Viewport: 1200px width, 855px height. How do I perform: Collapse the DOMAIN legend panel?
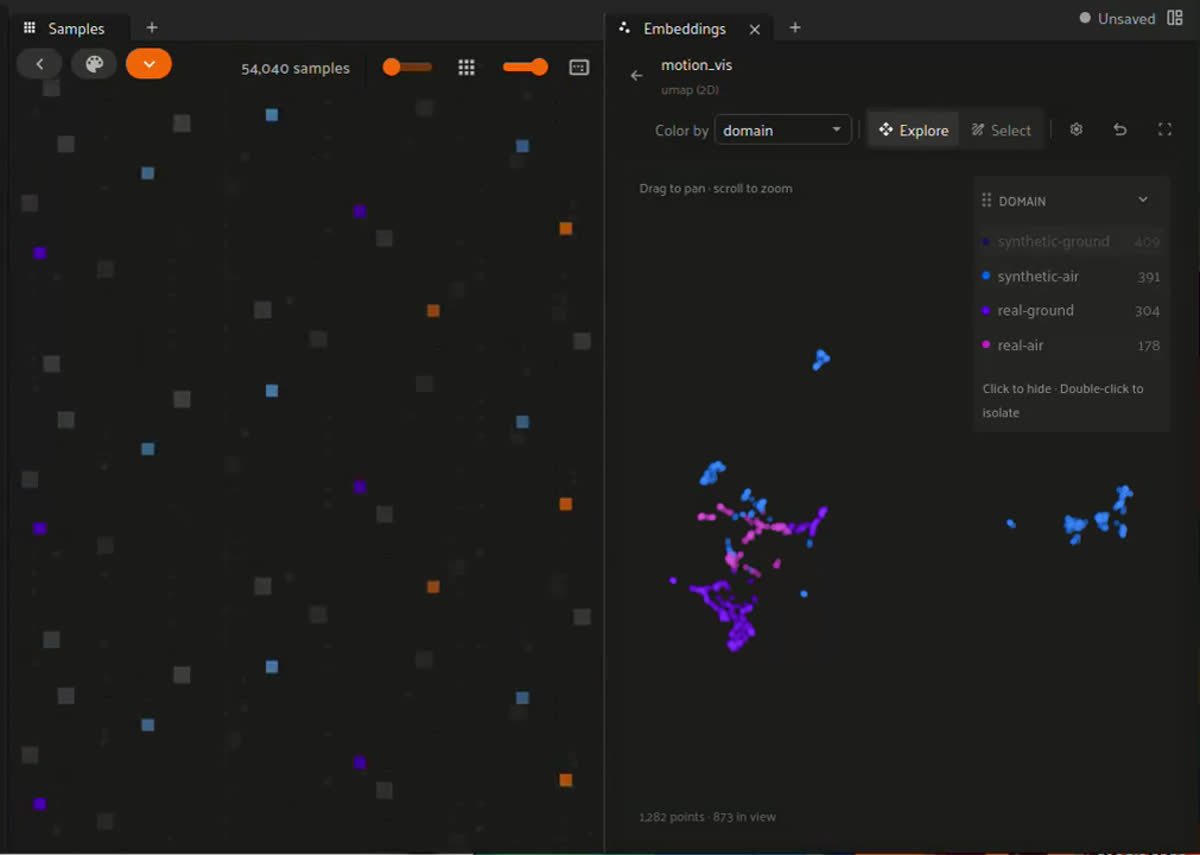(1143, 200)
